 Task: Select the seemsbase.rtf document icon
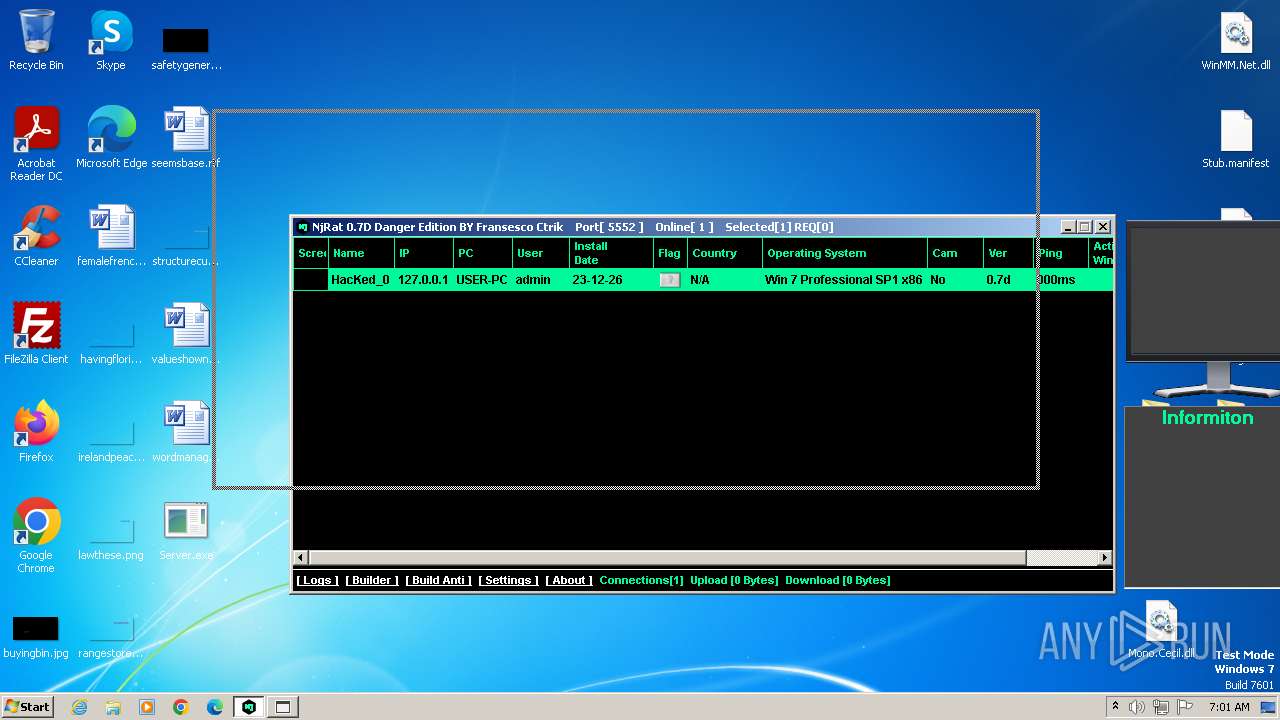click(x=186, y=138)
